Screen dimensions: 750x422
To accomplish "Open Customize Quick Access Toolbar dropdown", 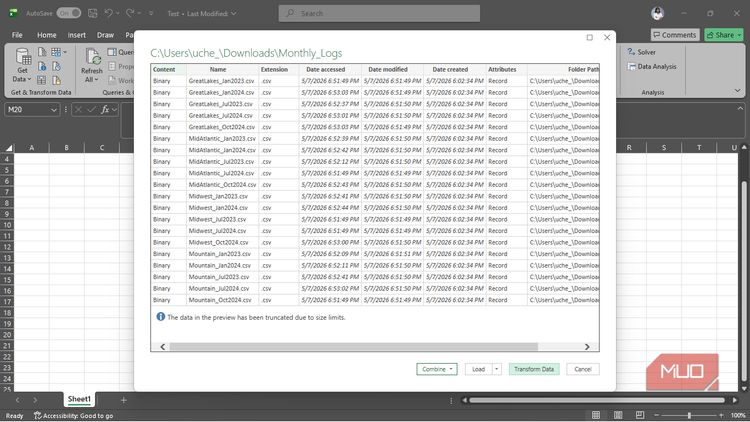I will pyautogui.click(x=151, y=13).
